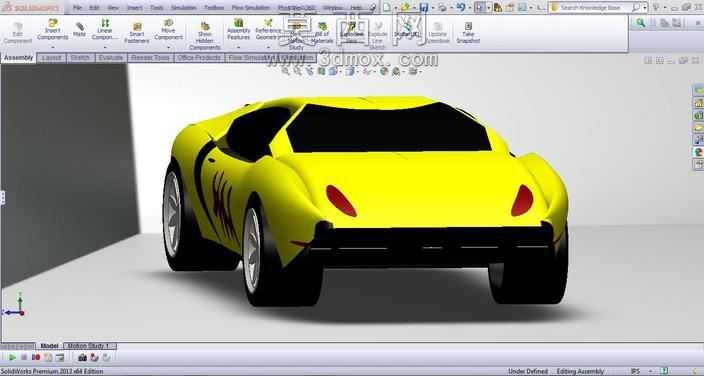Open the View menu
704x376 pixels.
[113, 8]
